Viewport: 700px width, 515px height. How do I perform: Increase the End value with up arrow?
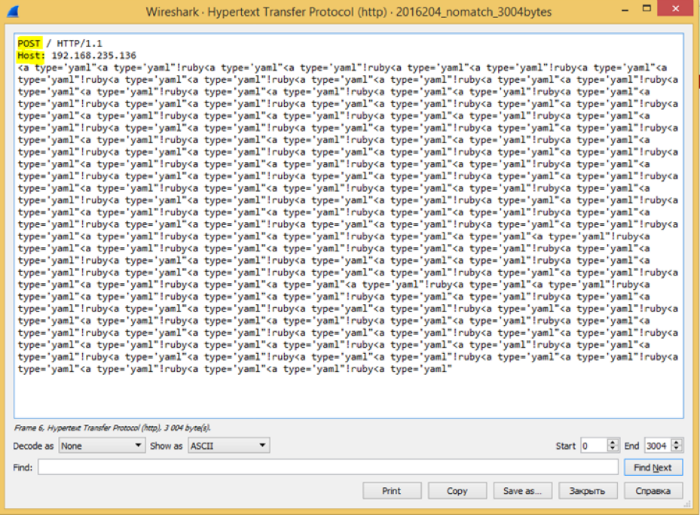tap(677, 442)
